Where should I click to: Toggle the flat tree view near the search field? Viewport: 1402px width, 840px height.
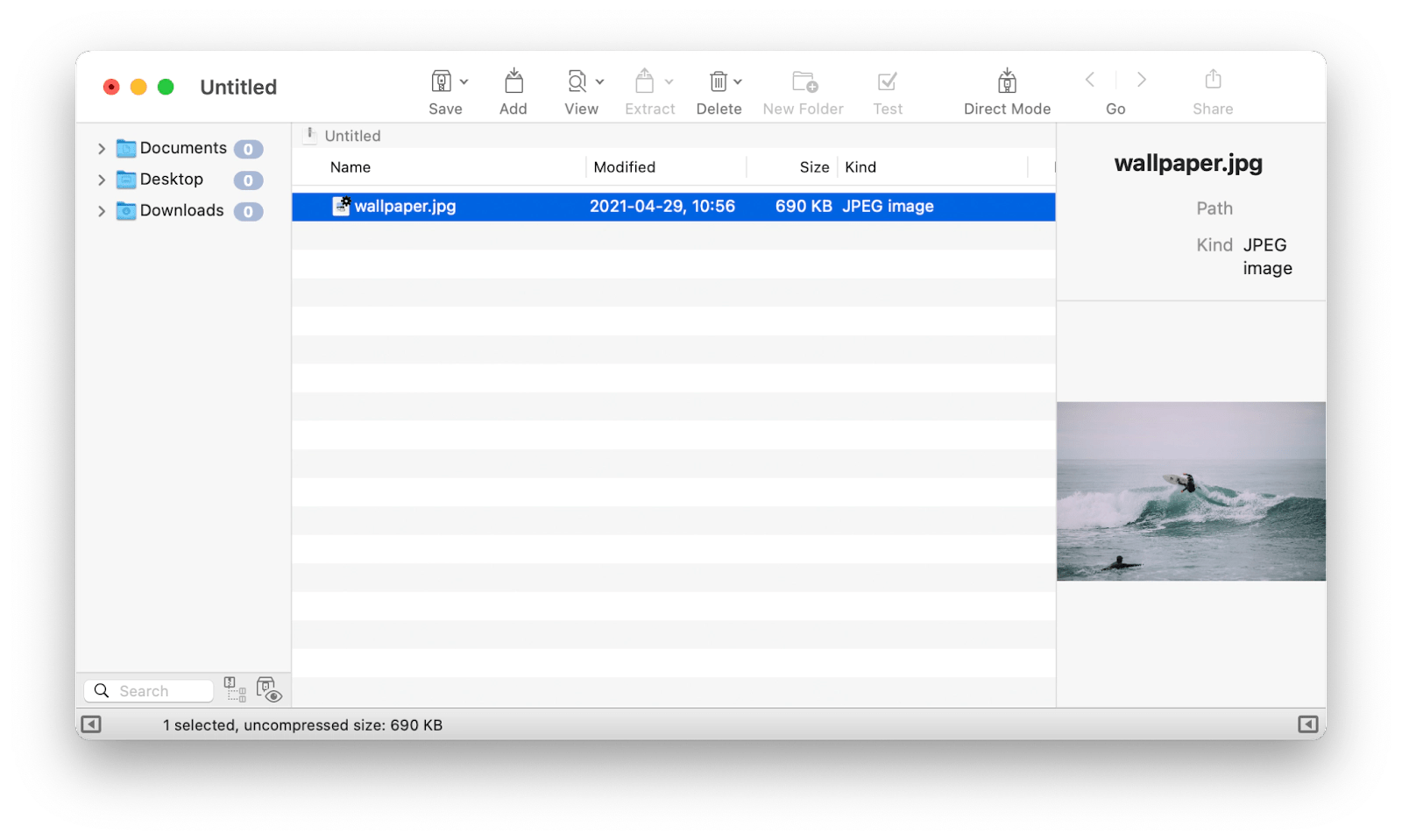pyautogui.click(x=233, y=689)
